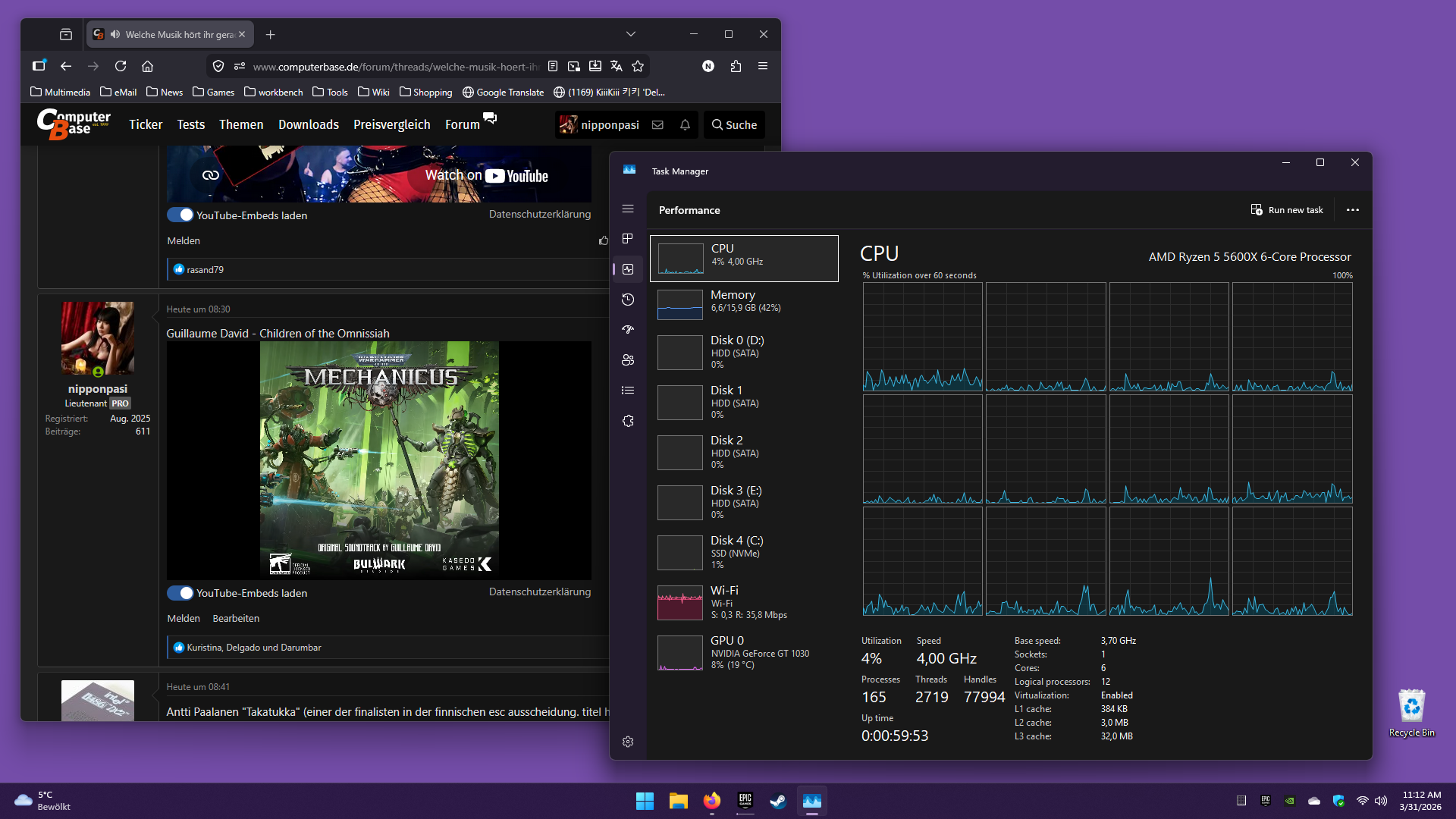
Task: Open Task Manager settings via the gear icon
Action: (x=628, y=742)
